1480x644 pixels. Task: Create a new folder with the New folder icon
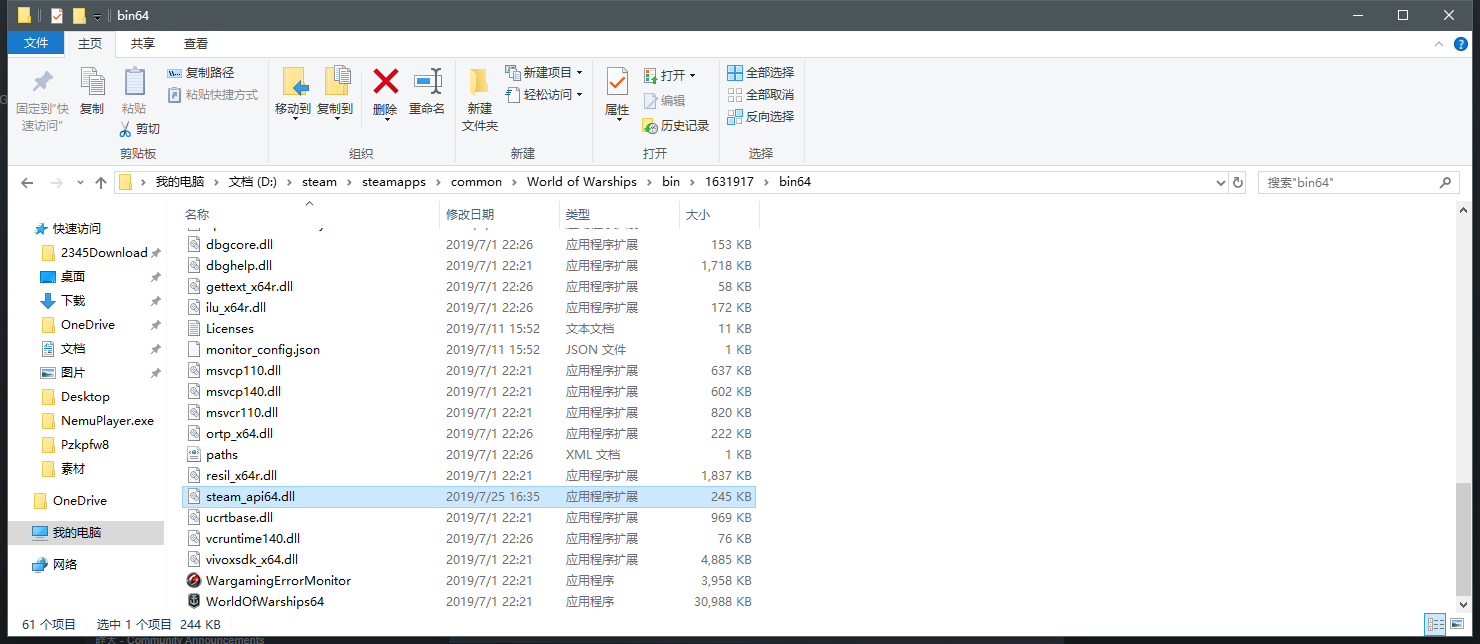[x=480, y=82]
